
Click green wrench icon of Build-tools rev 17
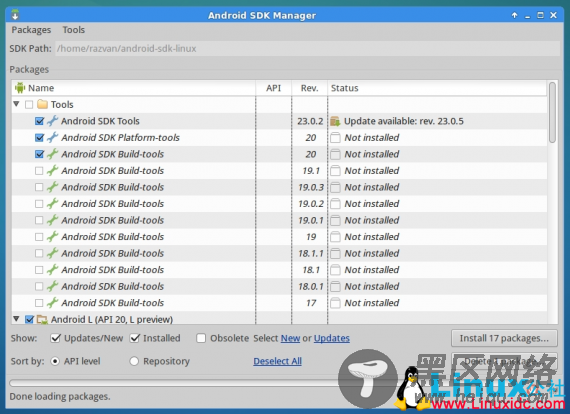click(x=53, y=303)
